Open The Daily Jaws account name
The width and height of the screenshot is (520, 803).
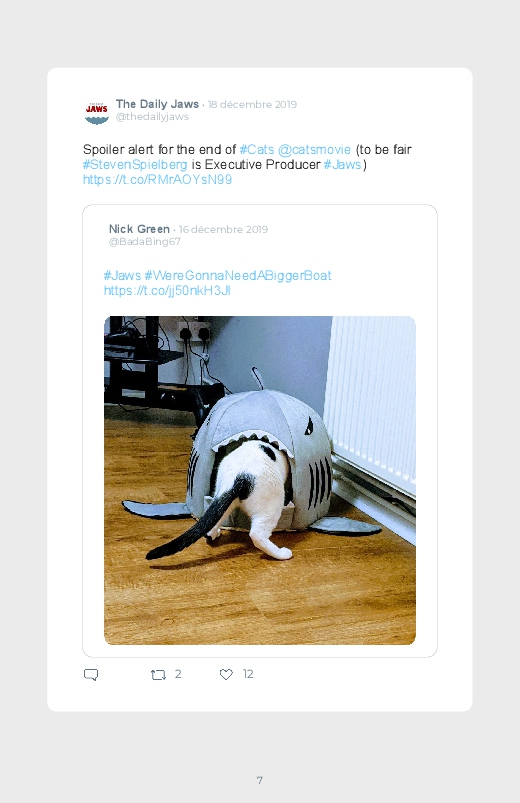coord(157,104)
